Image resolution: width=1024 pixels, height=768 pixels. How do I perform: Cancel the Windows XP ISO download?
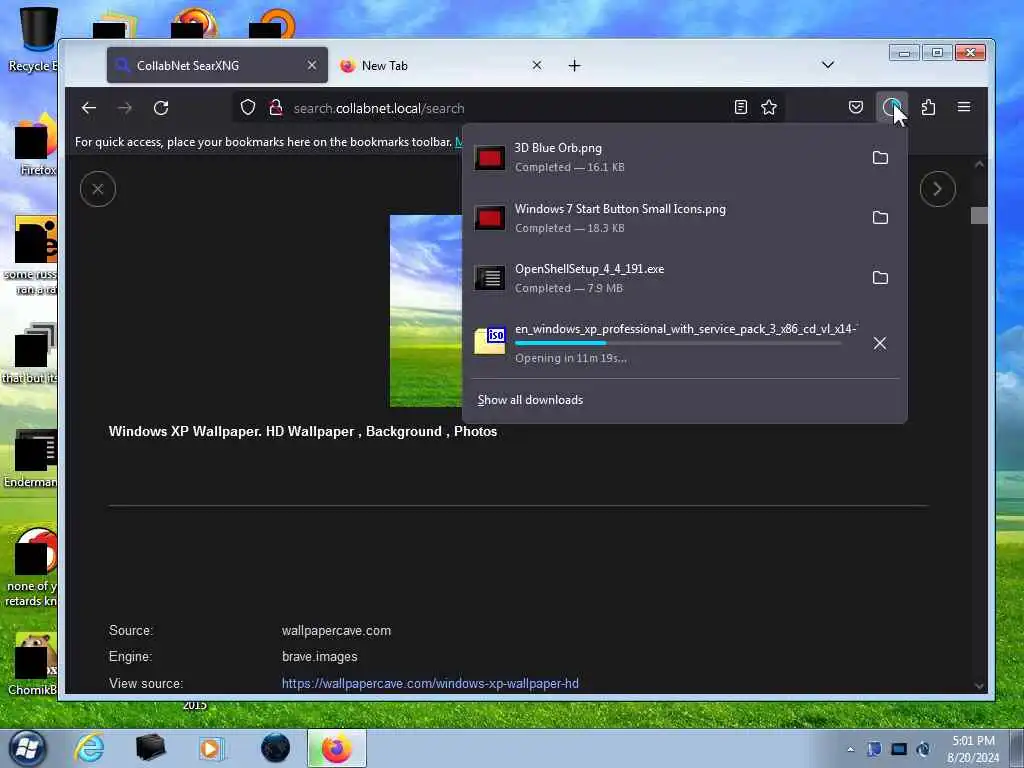click(x=880, y=343)
